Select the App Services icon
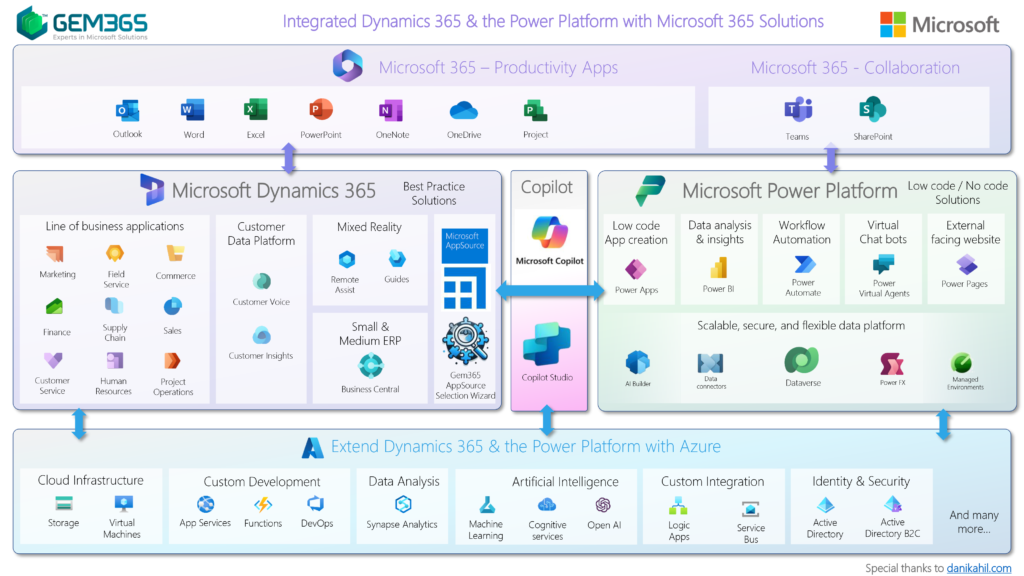Viewport: 1024px width, 576px height. pyautogui.click(x=206, y=504)
